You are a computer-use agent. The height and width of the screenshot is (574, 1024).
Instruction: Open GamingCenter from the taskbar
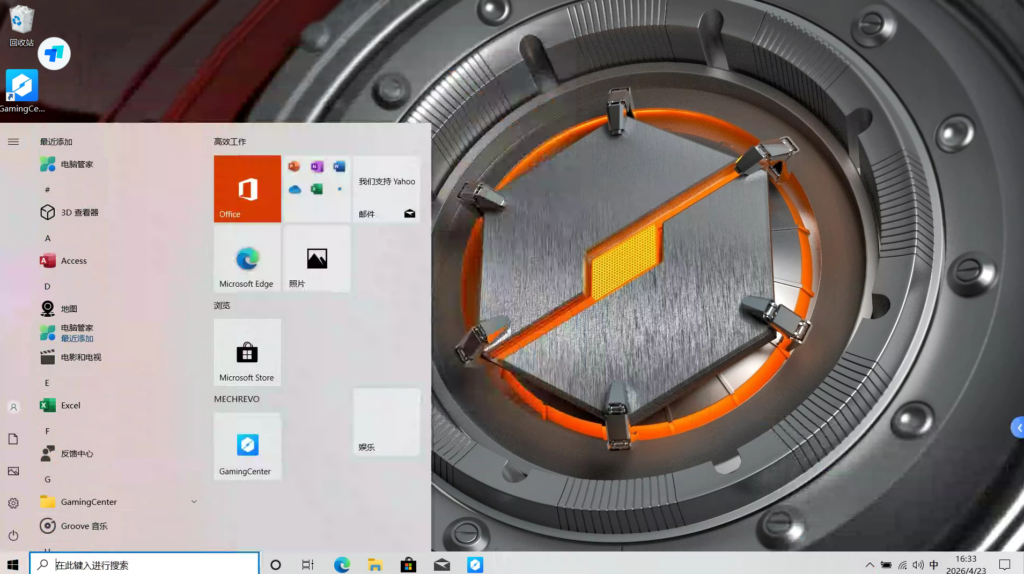click(475, 565)
